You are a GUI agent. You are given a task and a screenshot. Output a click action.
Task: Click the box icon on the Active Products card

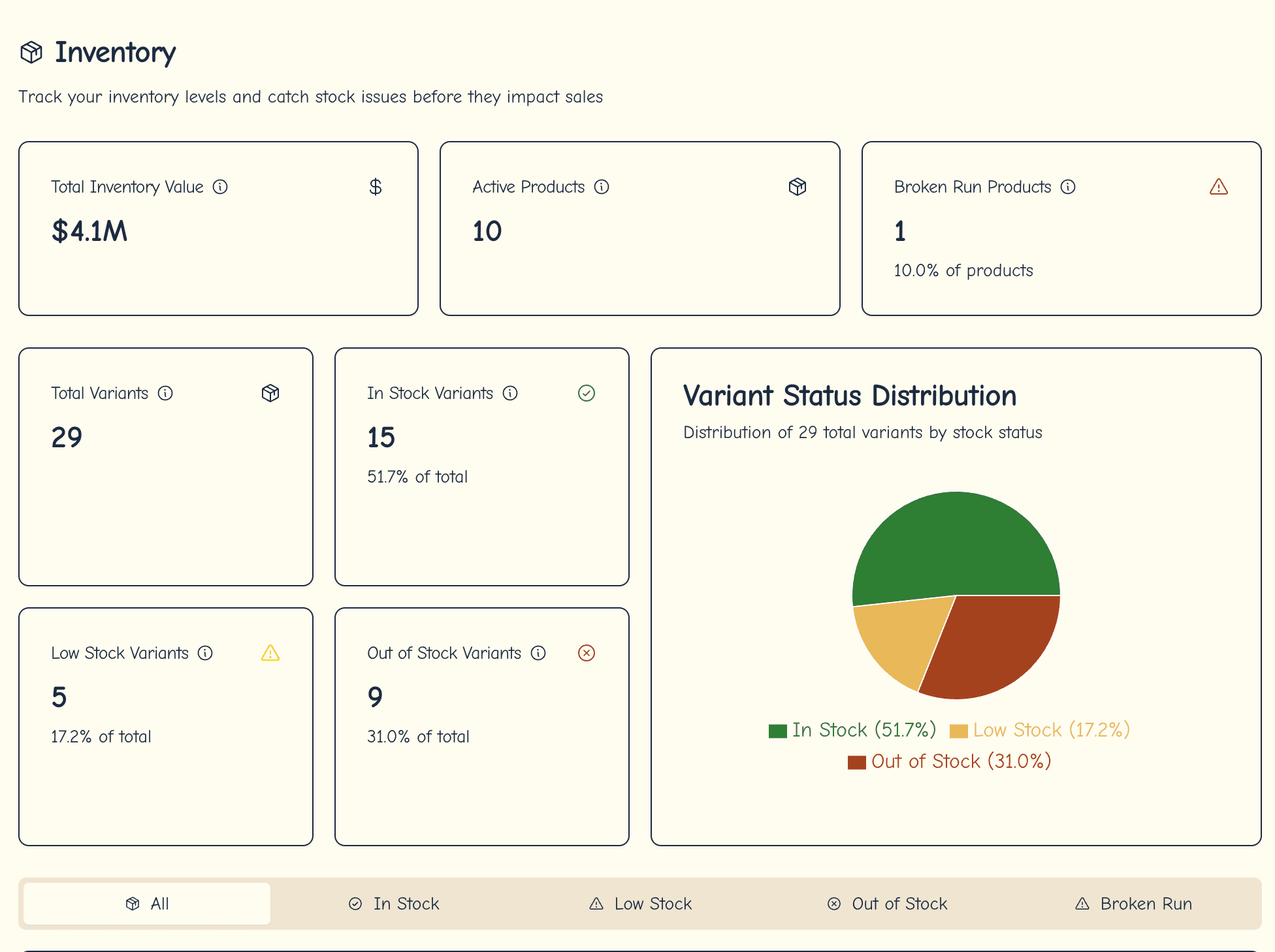point(798,187)
